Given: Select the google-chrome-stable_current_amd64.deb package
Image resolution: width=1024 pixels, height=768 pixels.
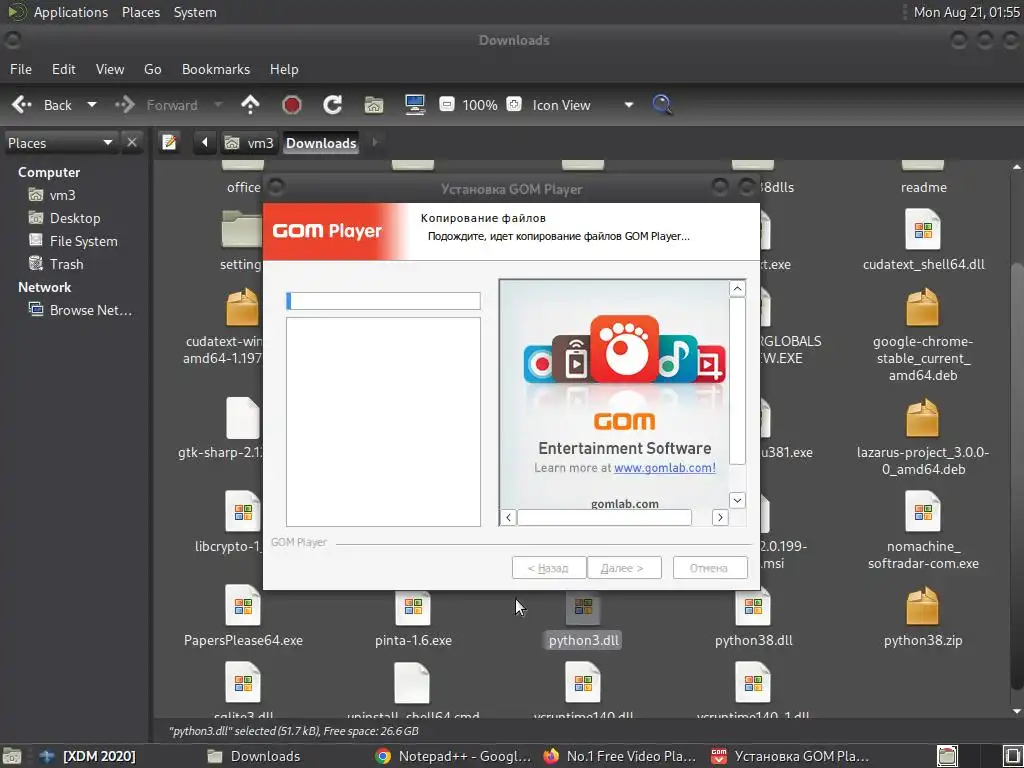Looking at the screenshot, I should click(923, 308).
